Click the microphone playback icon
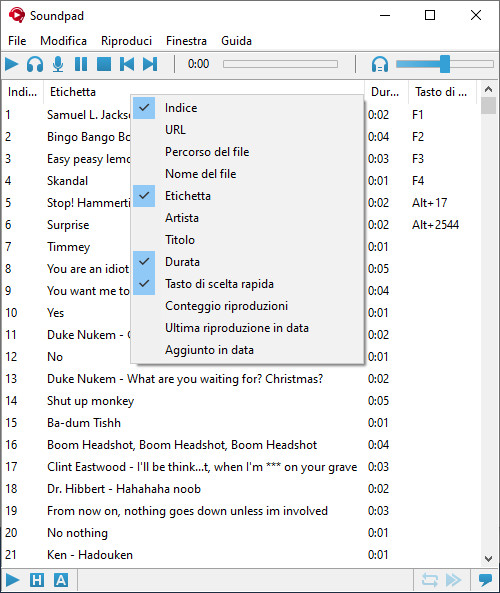The width and height of the screenshot is (500, 593). tap(58, 64)
